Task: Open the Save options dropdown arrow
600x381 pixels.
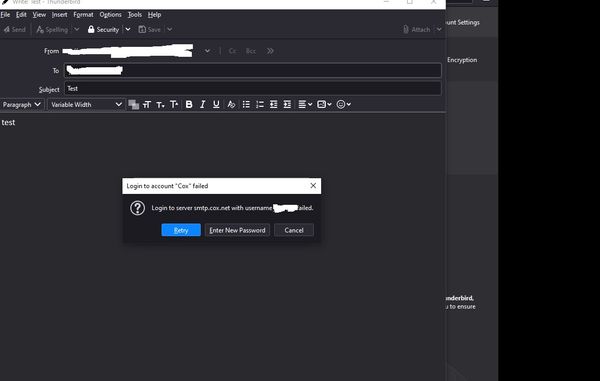Action: 170,29
